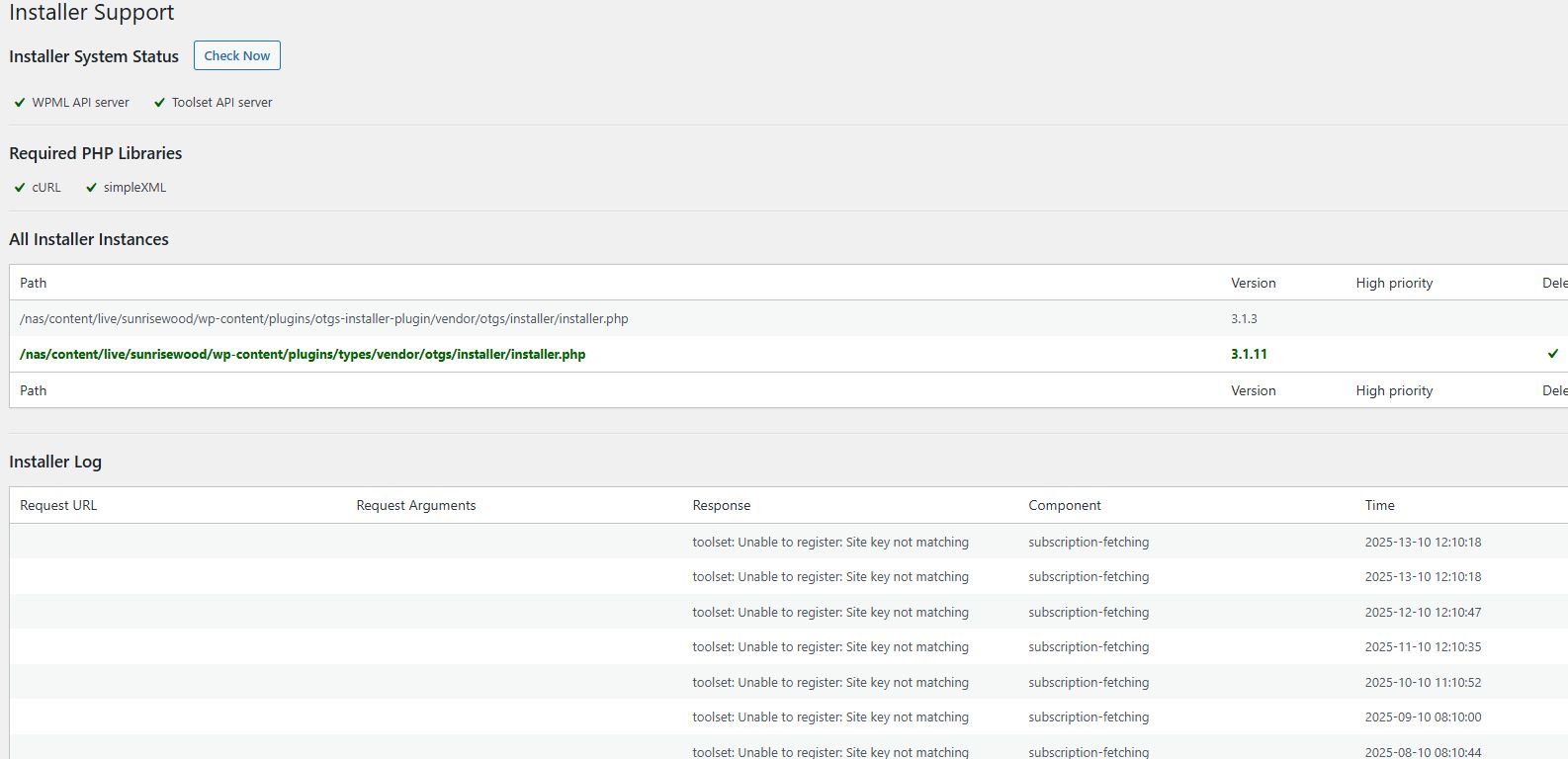The width and height of the screenshot is (1568, 759).
Task: Click version number 3.1.3
Action: point(1244,318)
